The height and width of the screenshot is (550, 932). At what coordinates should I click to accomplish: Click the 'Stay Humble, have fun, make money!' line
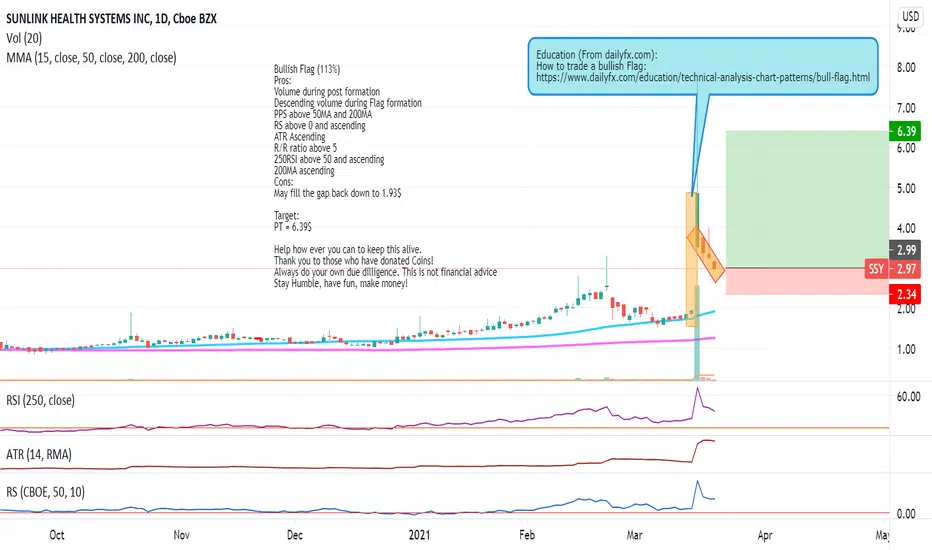click(x=341, y=283)
